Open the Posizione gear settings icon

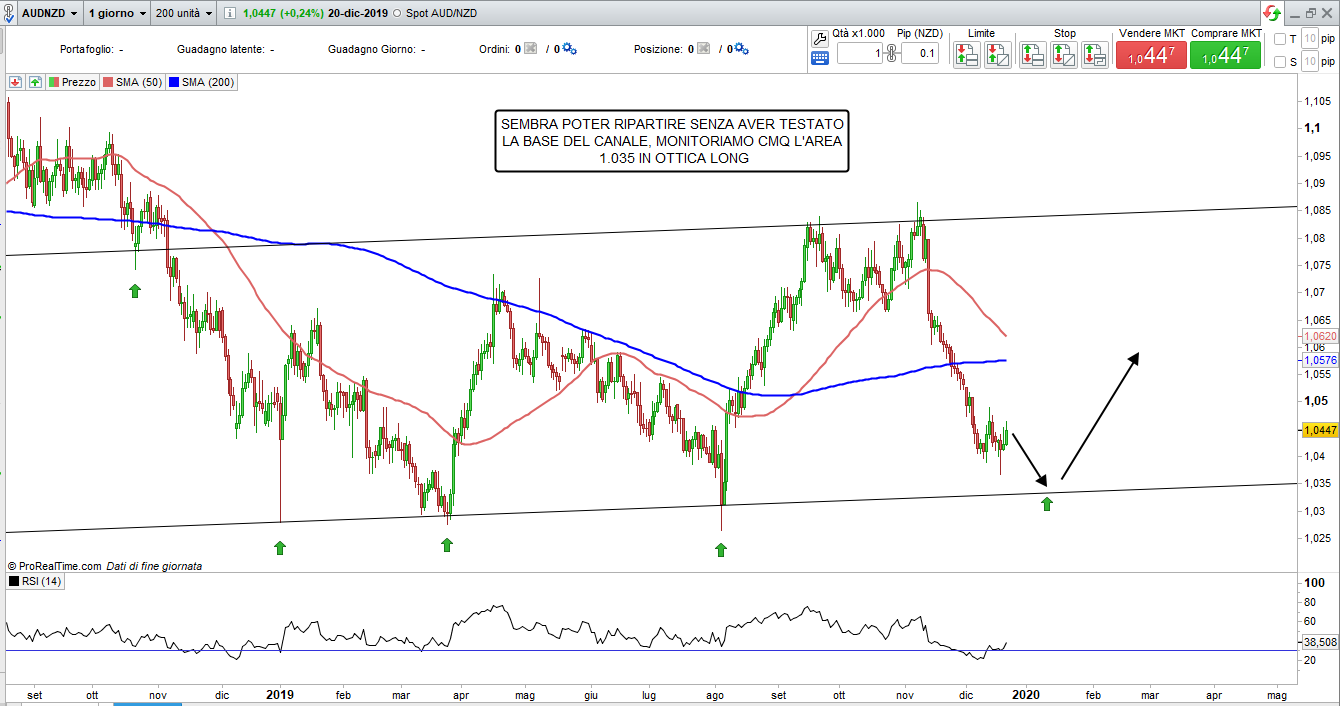point(741,49)
